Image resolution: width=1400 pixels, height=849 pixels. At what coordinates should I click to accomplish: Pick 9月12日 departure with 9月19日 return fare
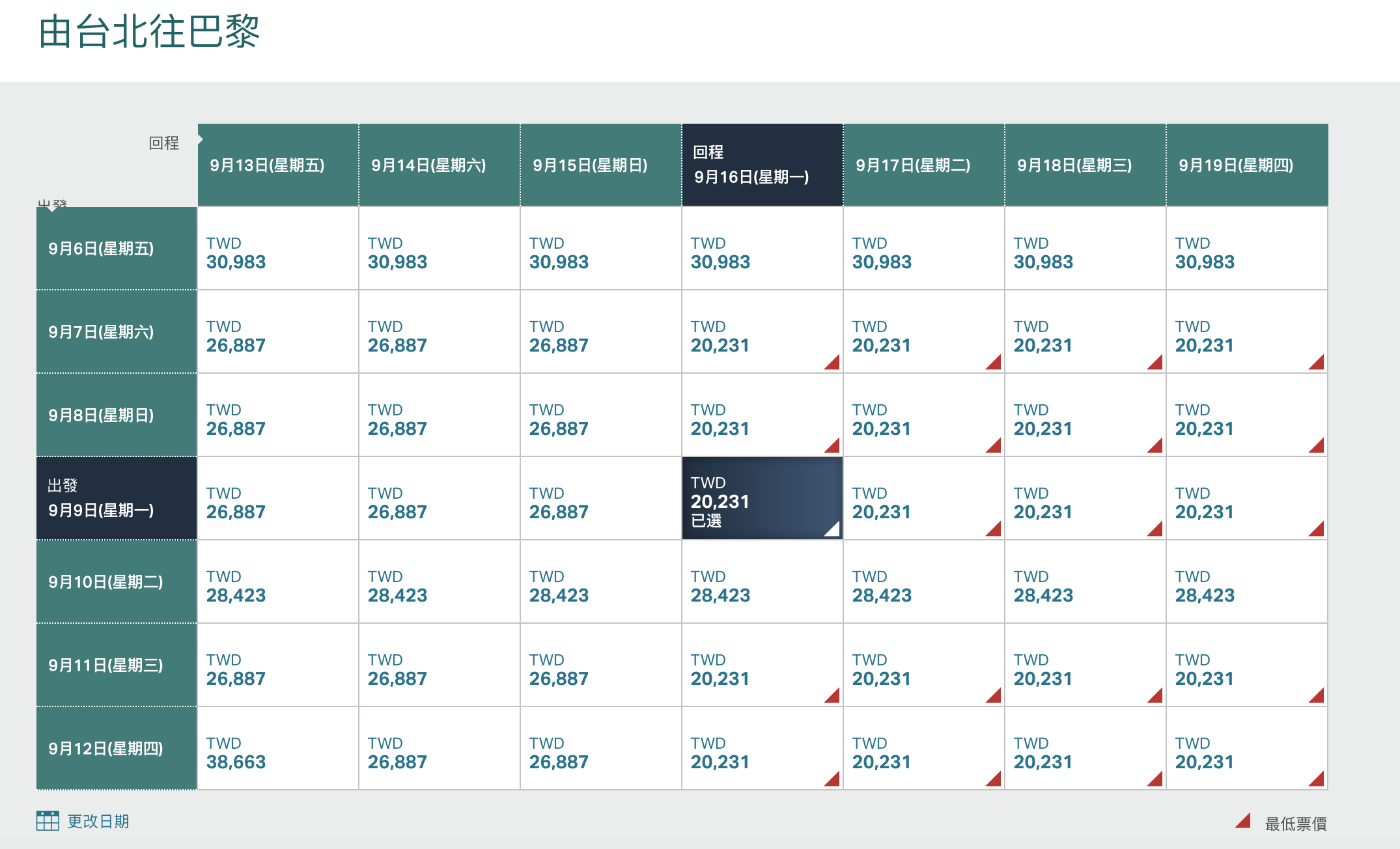(1246, 749)
